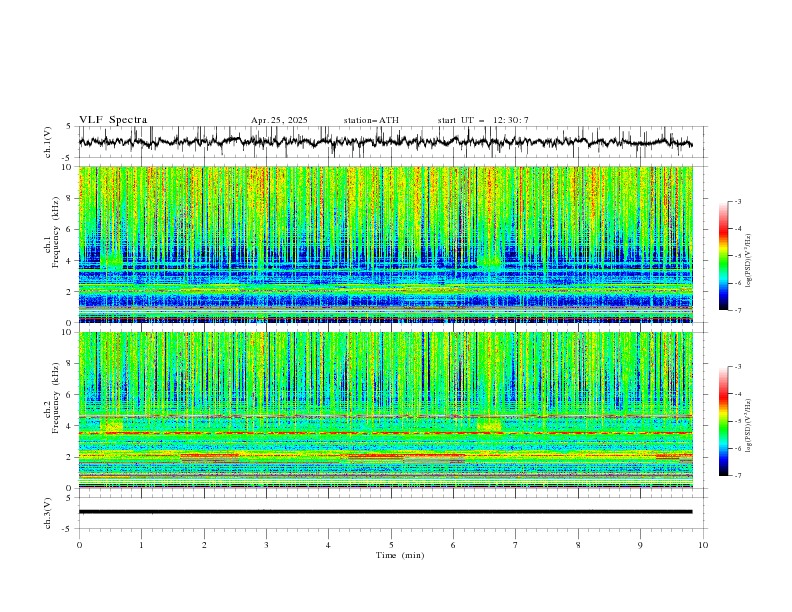The height and width of the screenshot is (612, 792).
Task: Click the "ch.3(V)" waveform axis label
Action: point(48,513)
